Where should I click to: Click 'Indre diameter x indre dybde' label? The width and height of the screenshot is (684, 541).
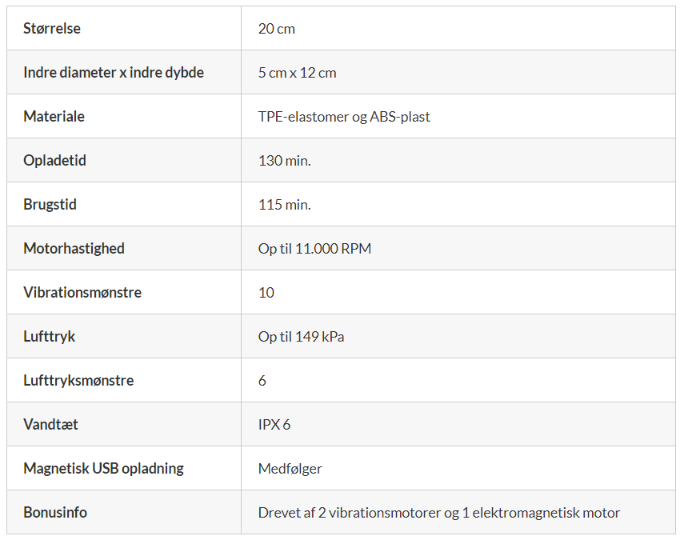pyautogui.click(x=113, y=73)
